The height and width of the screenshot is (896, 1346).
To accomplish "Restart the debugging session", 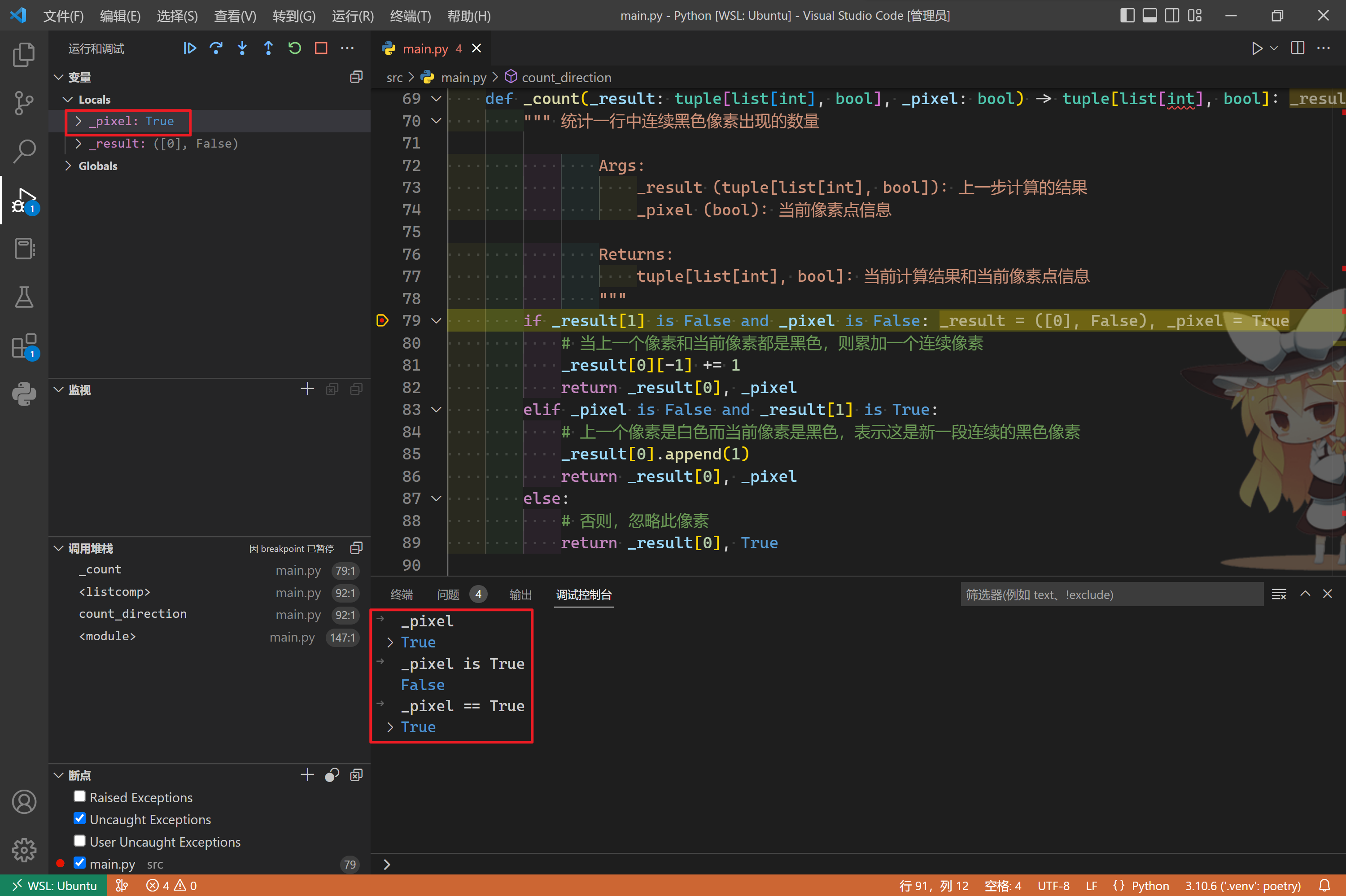I will point(295,48).
